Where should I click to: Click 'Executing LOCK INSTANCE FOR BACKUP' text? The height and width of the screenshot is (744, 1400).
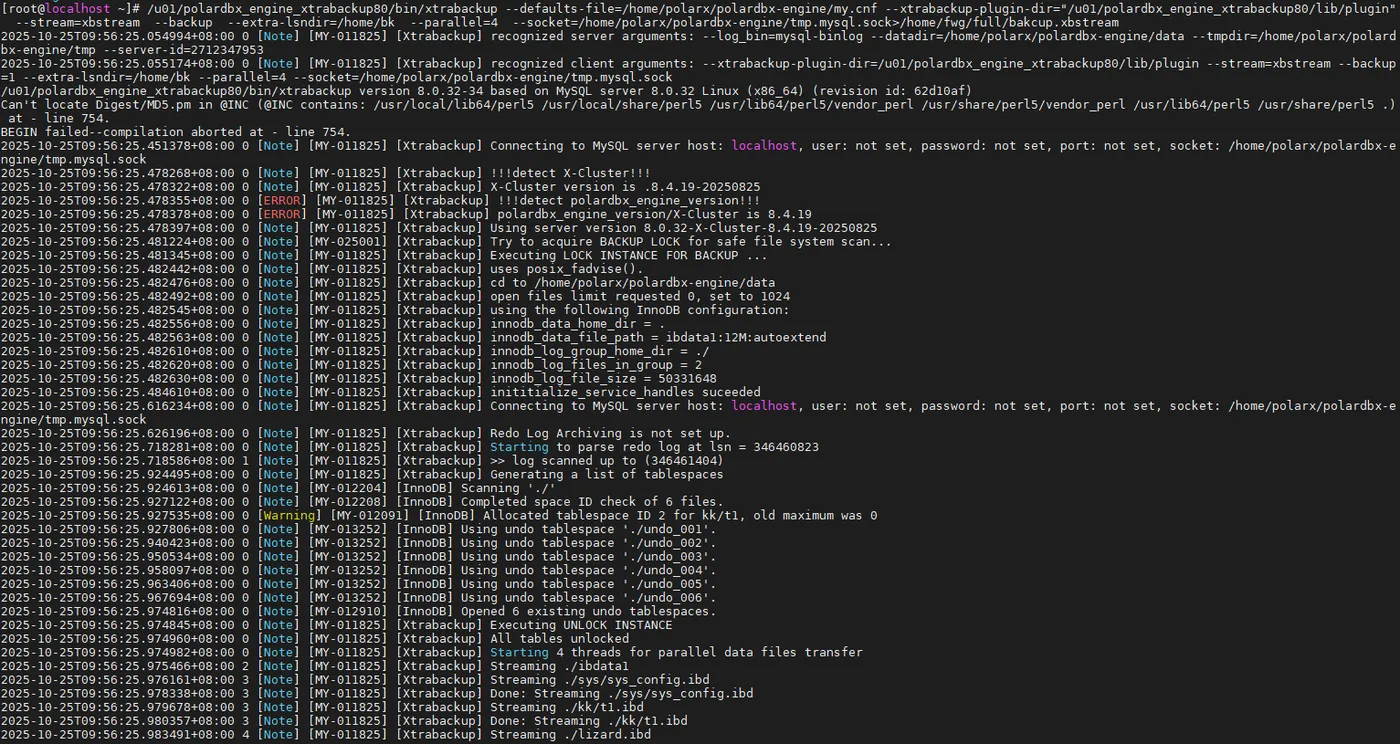628,255
